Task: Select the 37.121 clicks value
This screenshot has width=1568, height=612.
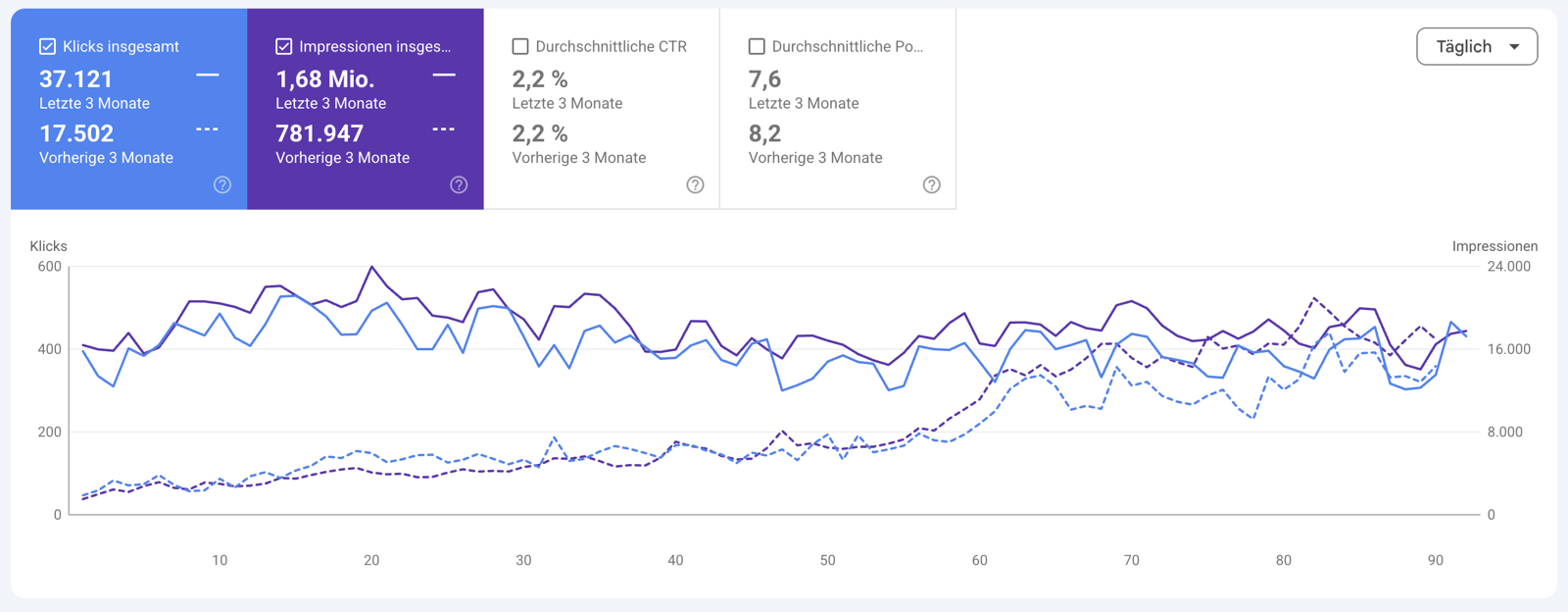Action: coord(75,78)
